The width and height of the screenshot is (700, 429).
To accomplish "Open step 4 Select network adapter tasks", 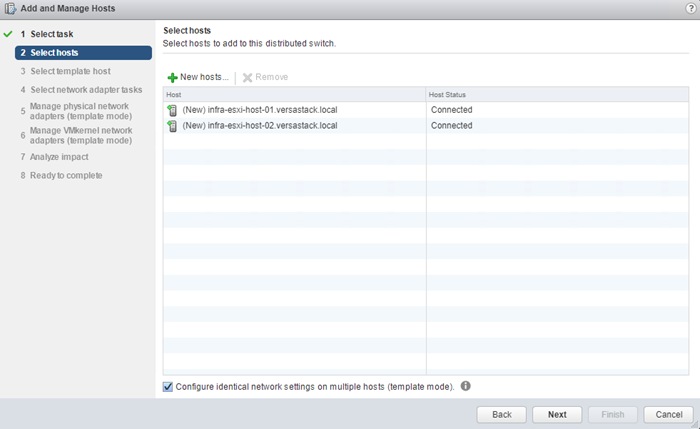I will click(81, 90).
